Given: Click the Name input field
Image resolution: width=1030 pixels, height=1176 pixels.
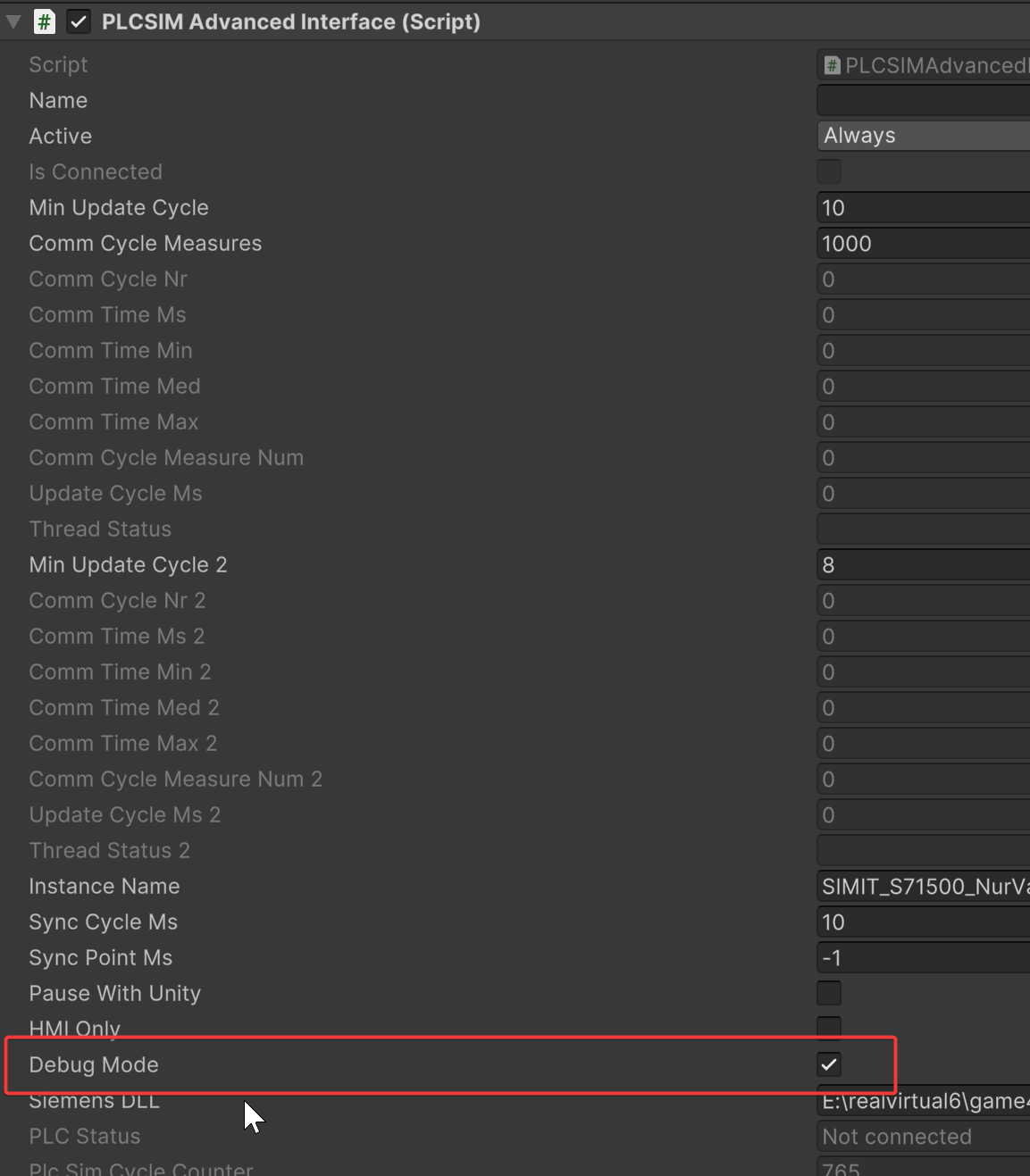Looking at the screenshot, I should click(x=923, y=100).
